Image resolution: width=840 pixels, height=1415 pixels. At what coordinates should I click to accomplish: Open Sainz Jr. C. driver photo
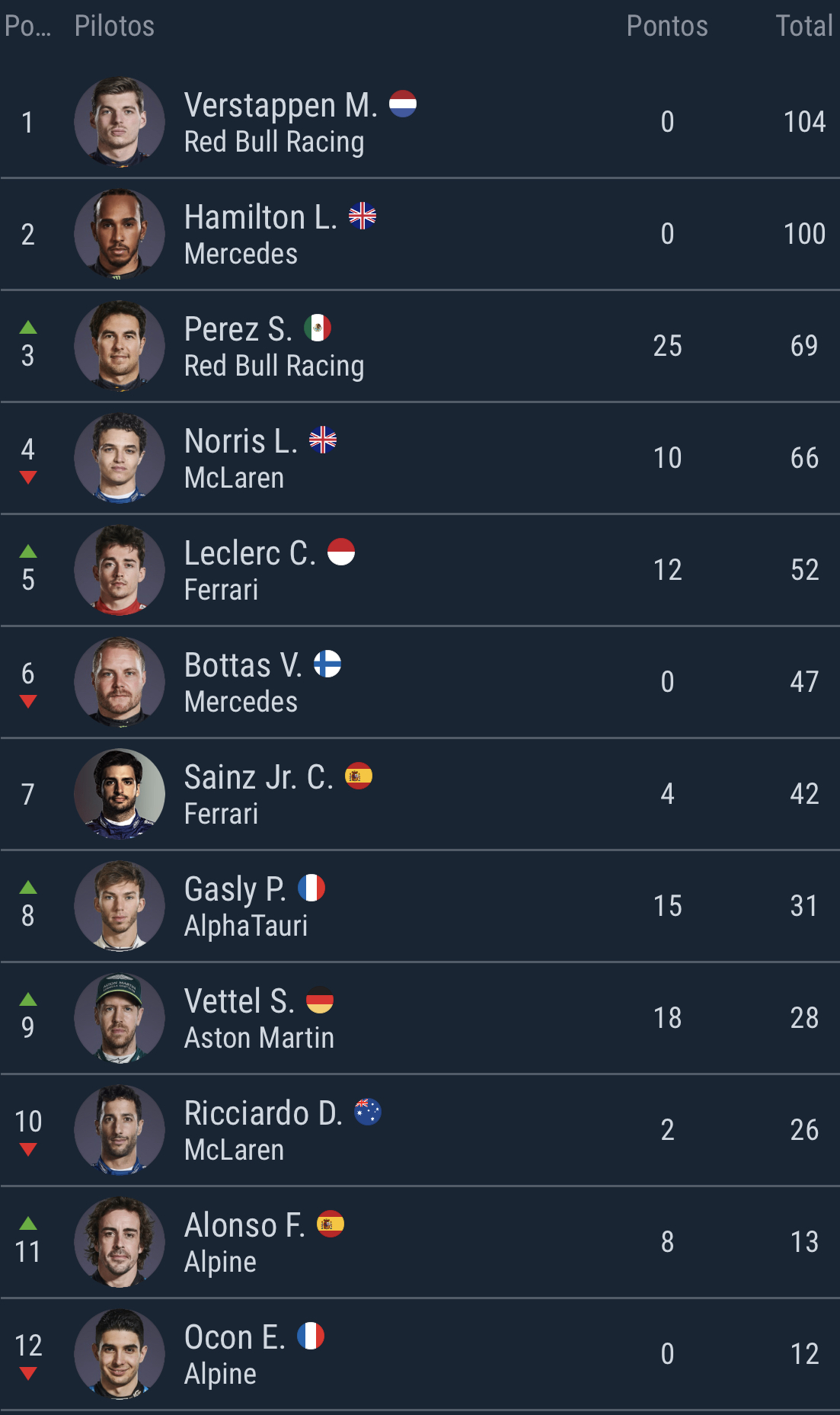coord(120,794)
